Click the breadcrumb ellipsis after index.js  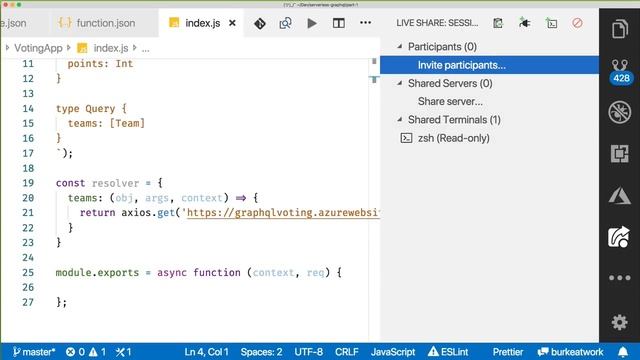coord(145,49)
